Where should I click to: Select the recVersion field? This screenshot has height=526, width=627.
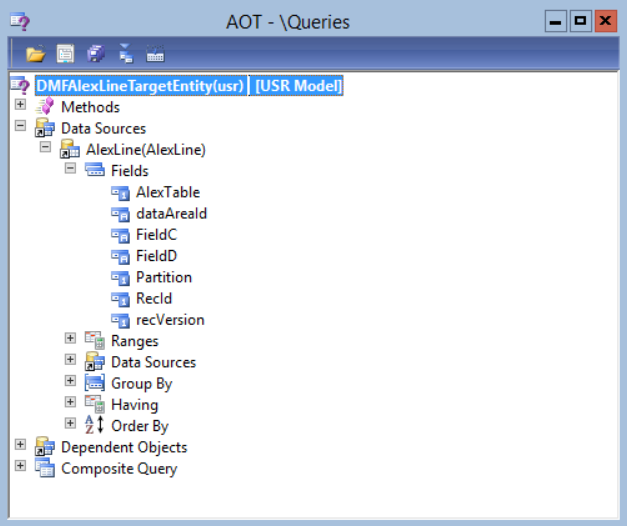[170, 320]
